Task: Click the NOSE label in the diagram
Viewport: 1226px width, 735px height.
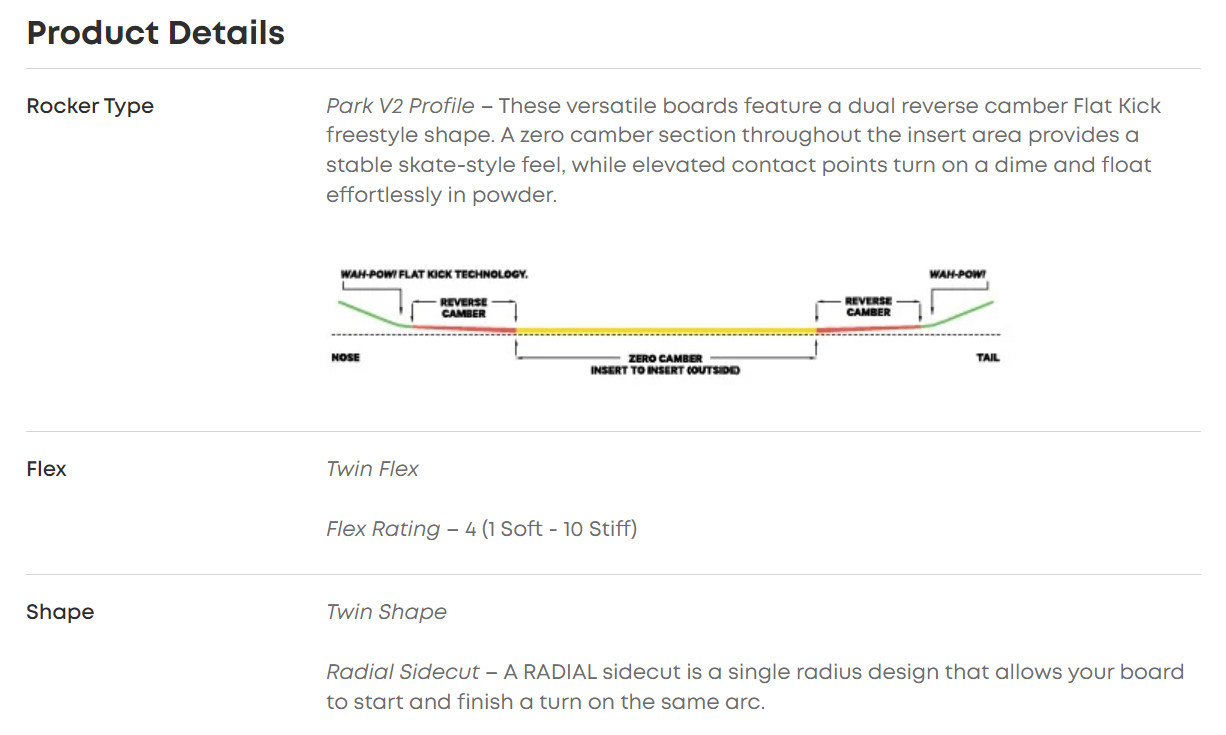Action: [345, 357]
